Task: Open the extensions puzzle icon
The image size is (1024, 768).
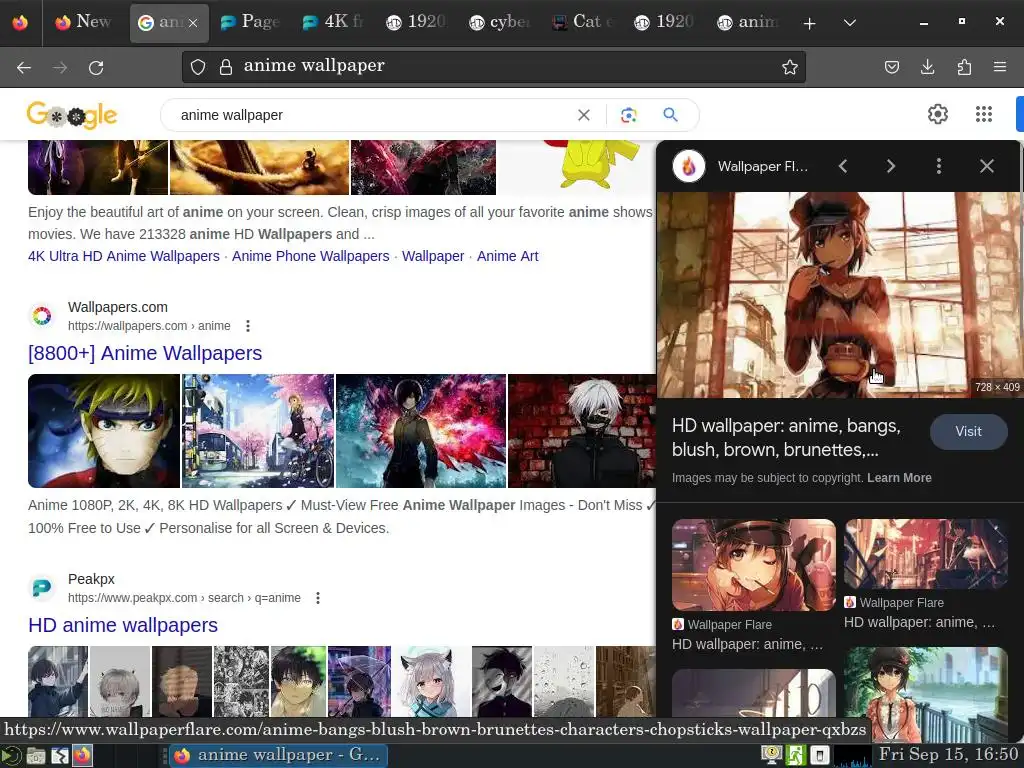Action: [x=964, y=67]
